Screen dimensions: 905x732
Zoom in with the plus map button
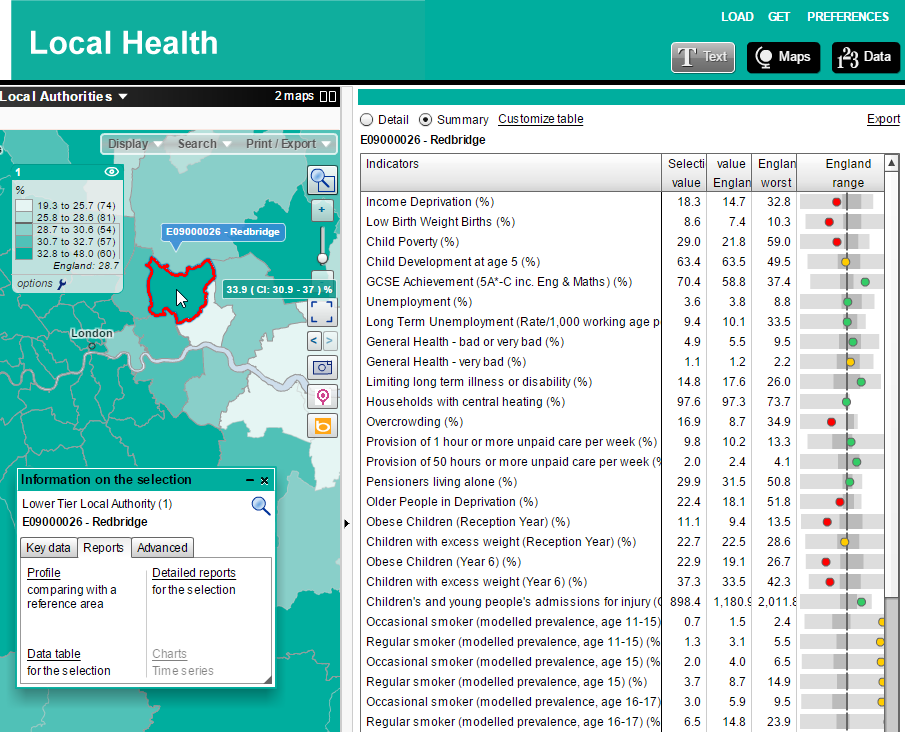coord(321,210)
